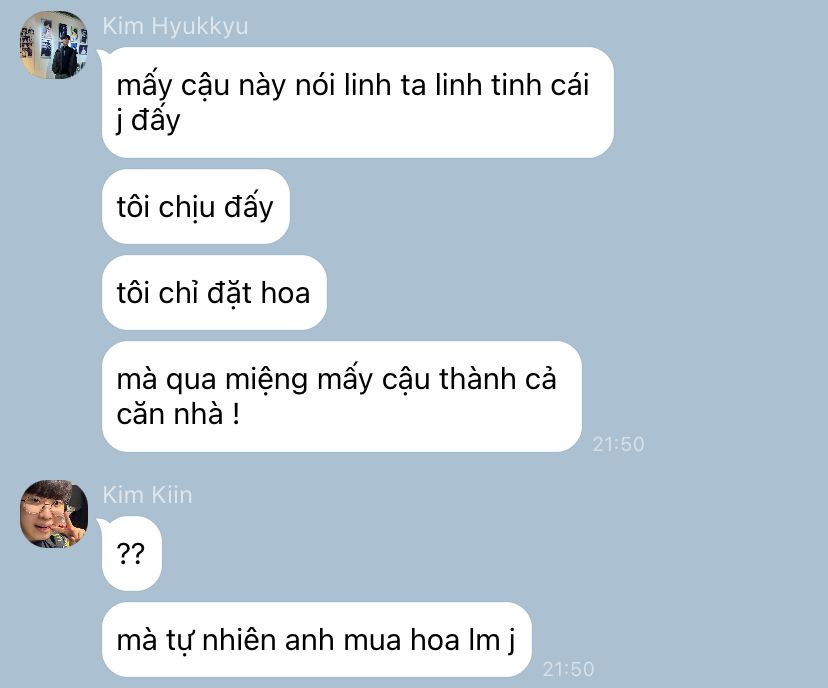Screen dimensions: 828x688
Task: Click the word "miệng" in Hyukkyu's last message
Action: tap(267, 380)
